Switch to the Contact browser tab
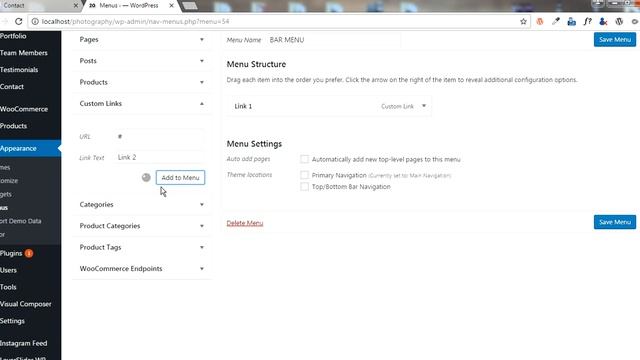The image size is (640, 360). point(39,6)
